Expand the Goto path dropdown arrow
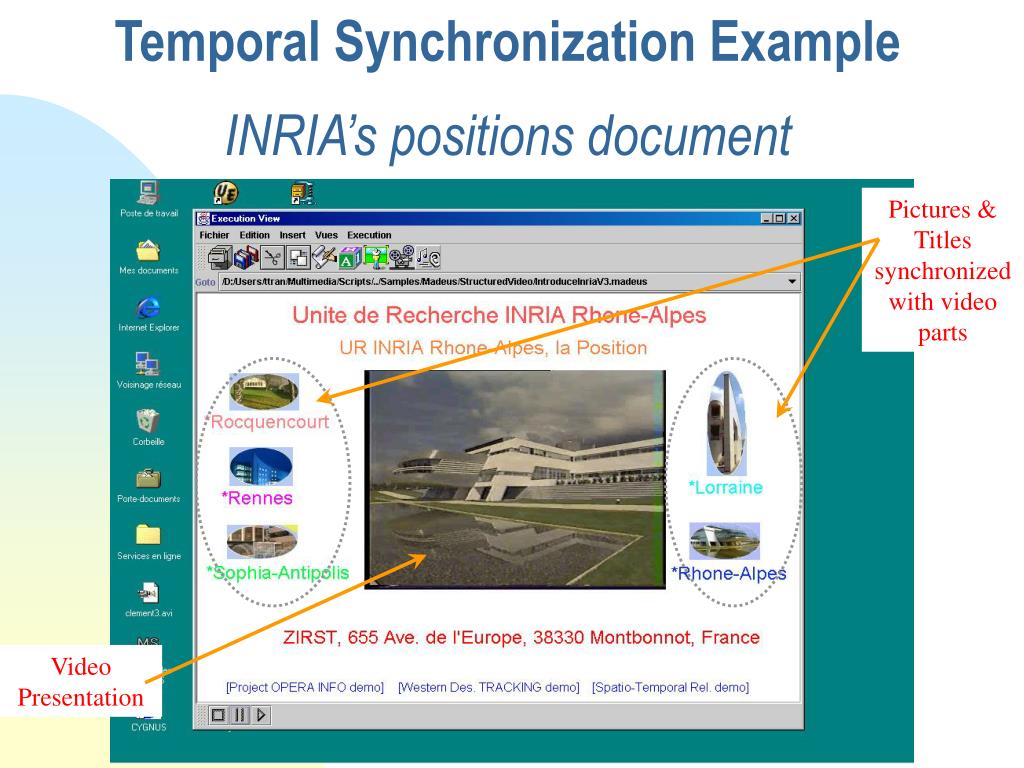Screen dimensions: 1024x768 click(x=792, y=281)
